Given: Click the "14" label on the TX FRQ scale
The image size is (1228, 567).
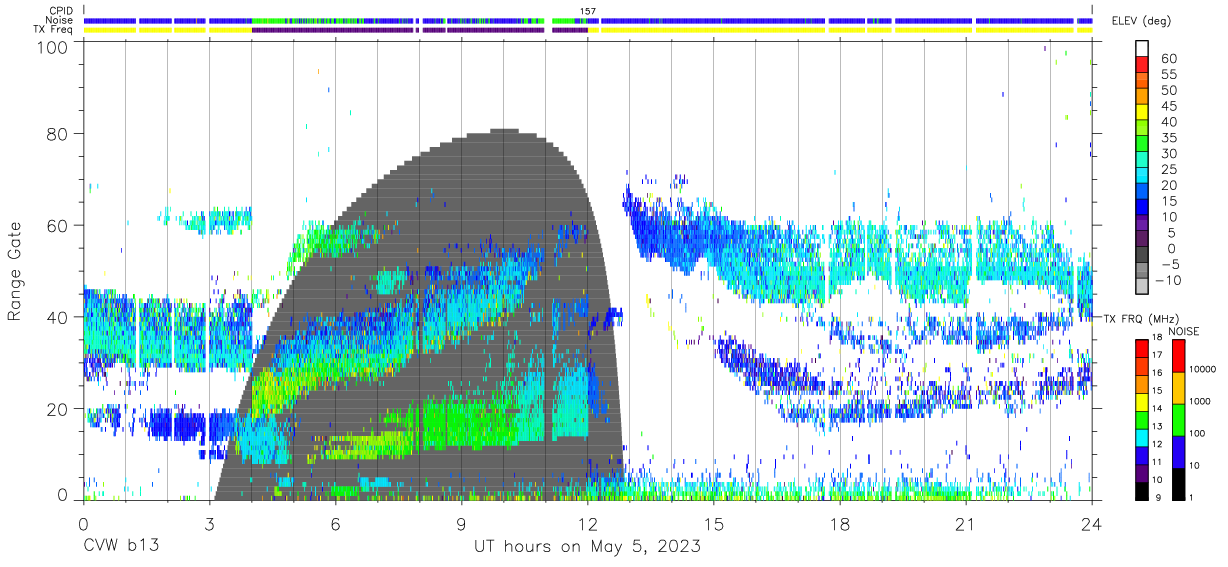Looking at the screenshot, I should (x=1158, y=408).
